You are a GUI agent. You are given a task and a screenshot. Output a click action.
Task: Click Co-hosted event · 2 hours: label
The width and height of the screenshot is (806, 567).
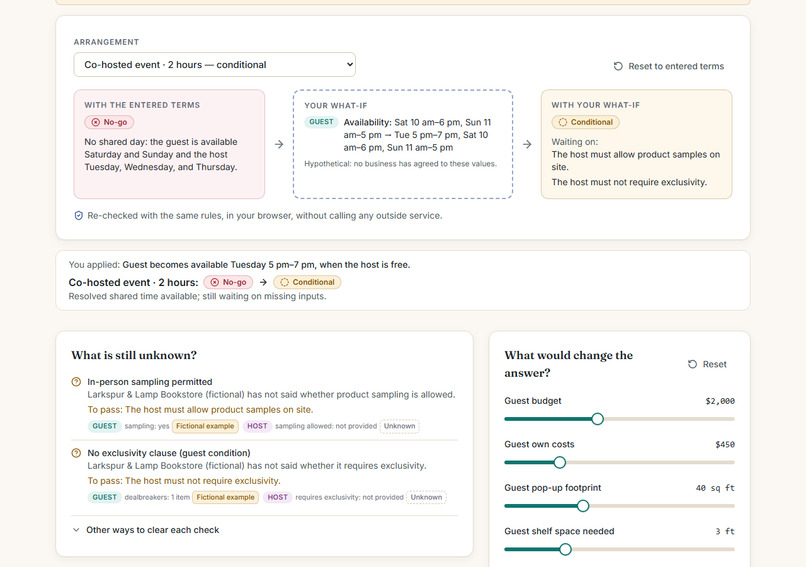(133, 282)
